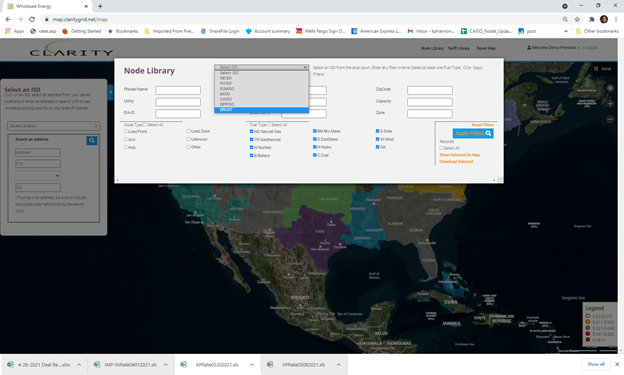Focus the Utility input field
The width and height of the screenshot is (624, 375).
178,102
